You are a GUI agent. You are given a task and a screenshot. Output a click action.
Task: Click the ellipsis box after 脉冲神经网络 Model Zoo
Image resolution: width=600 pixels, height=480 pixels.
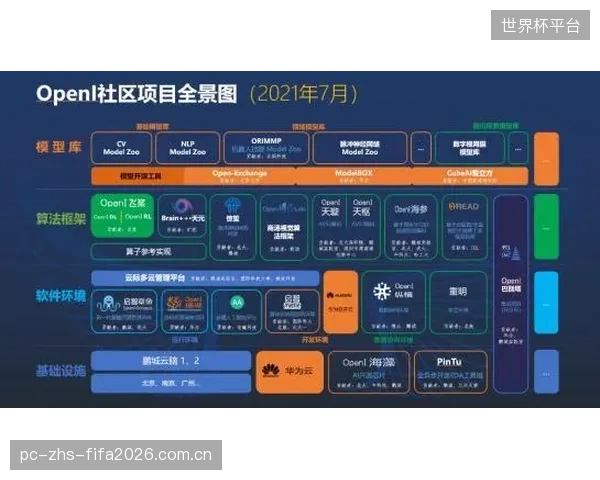(421, 148)
